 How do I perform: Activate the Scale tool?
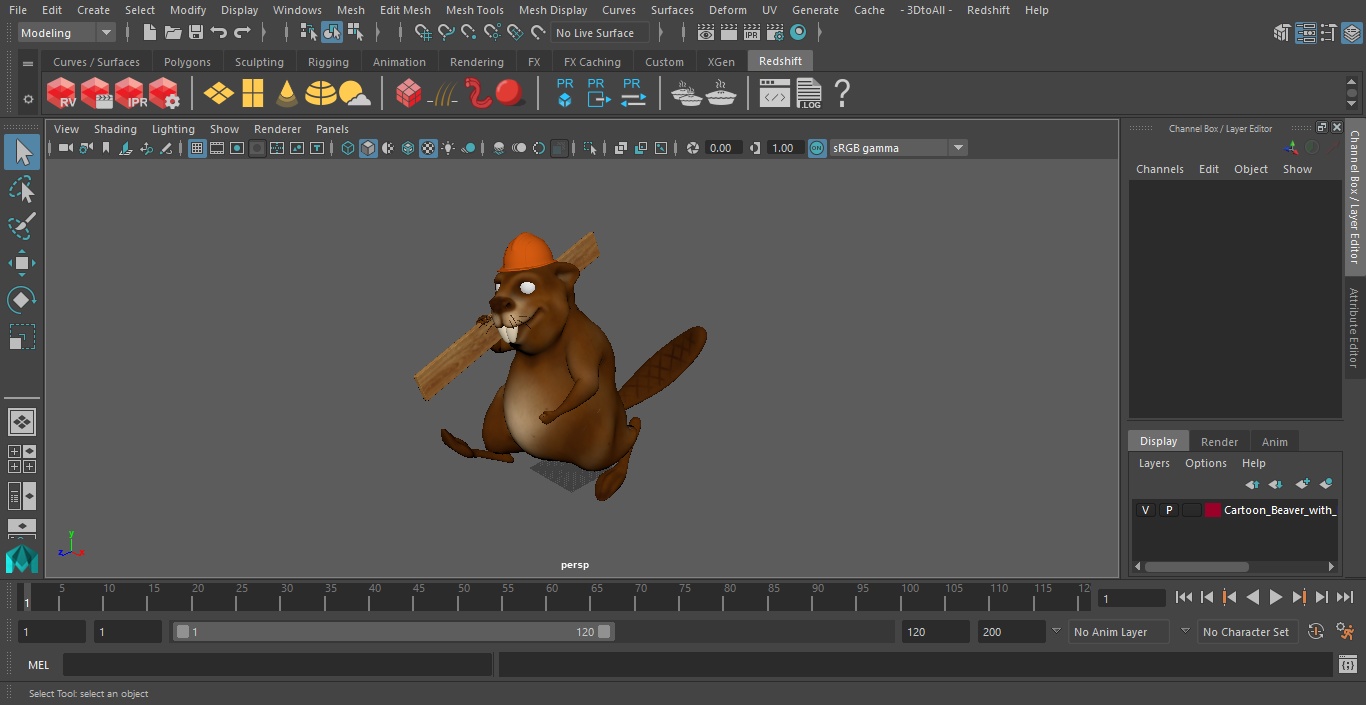[21, 337]
